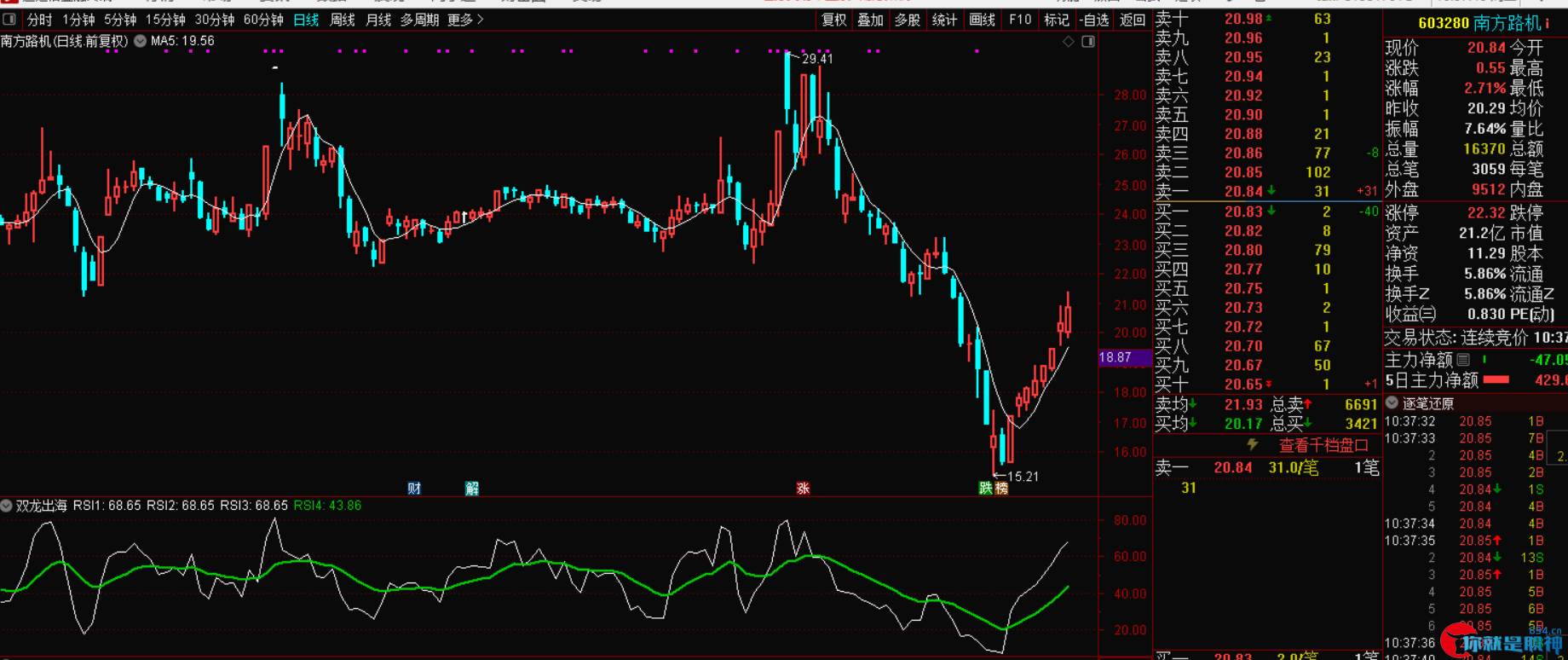This screenshot has width=1568, height=660.
Task: Click the 返回 back button
Action: coord(1133,20)
